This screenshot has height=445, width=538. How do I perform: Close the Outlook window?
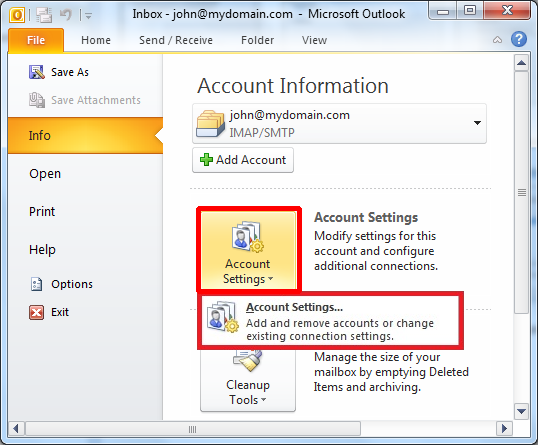point(507,11)
